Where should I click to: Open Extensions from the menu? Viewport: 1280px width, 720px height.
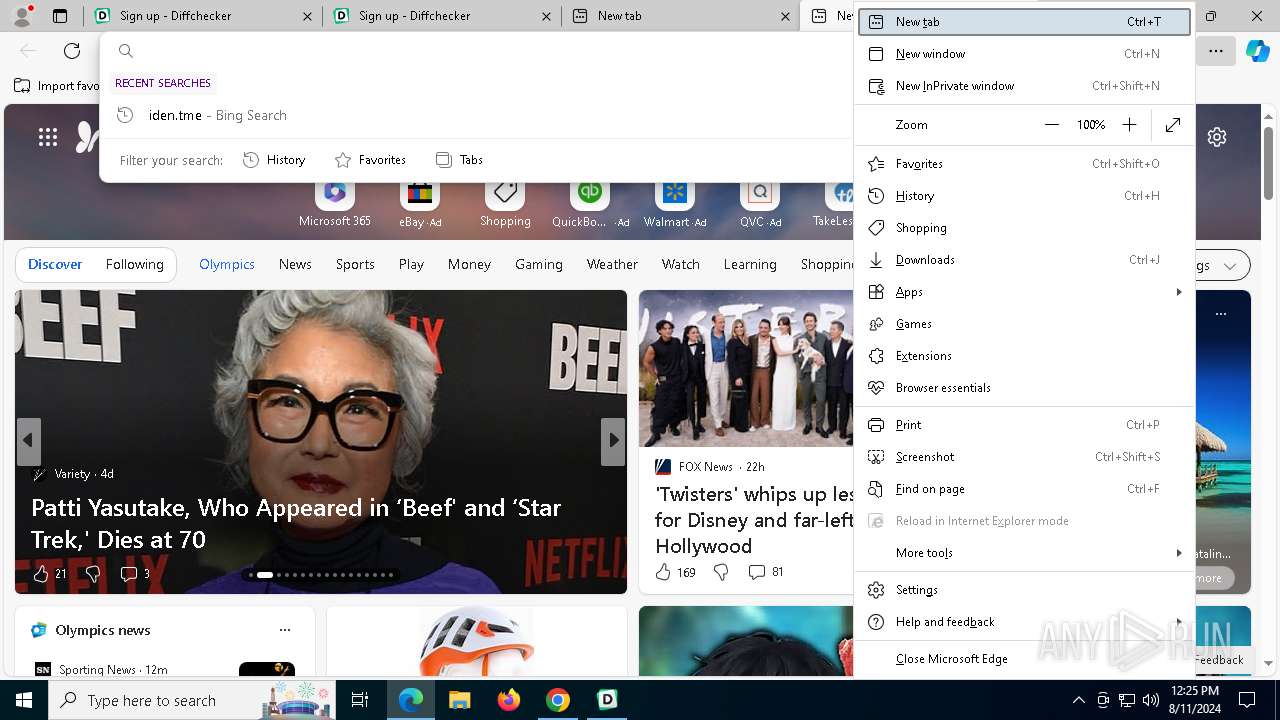pyautogui.click(x=1025, y=356)
